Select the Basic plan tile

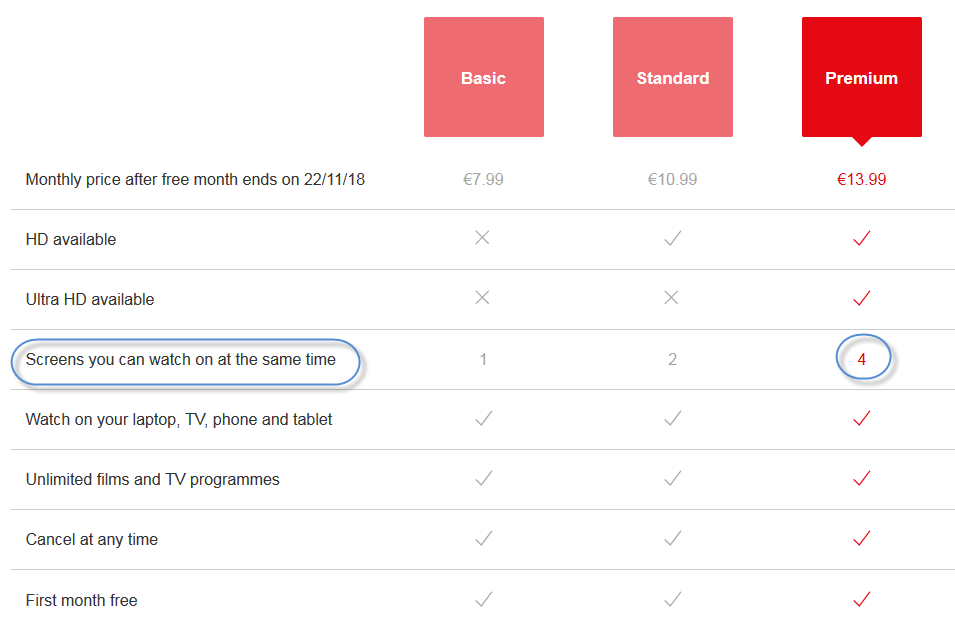tap(483, 77)
